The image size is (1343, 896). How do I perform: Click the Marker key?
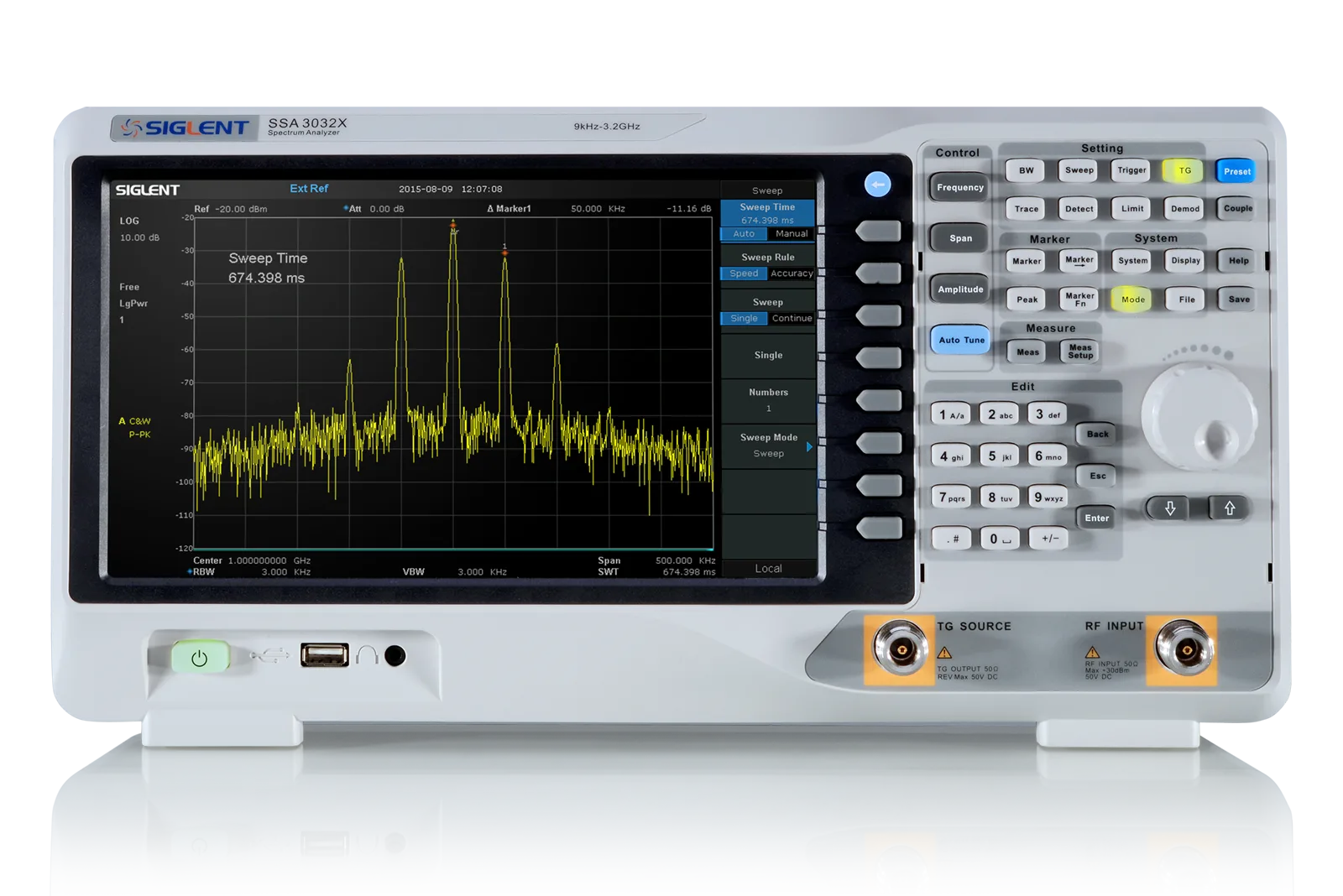pos(1026,261)
